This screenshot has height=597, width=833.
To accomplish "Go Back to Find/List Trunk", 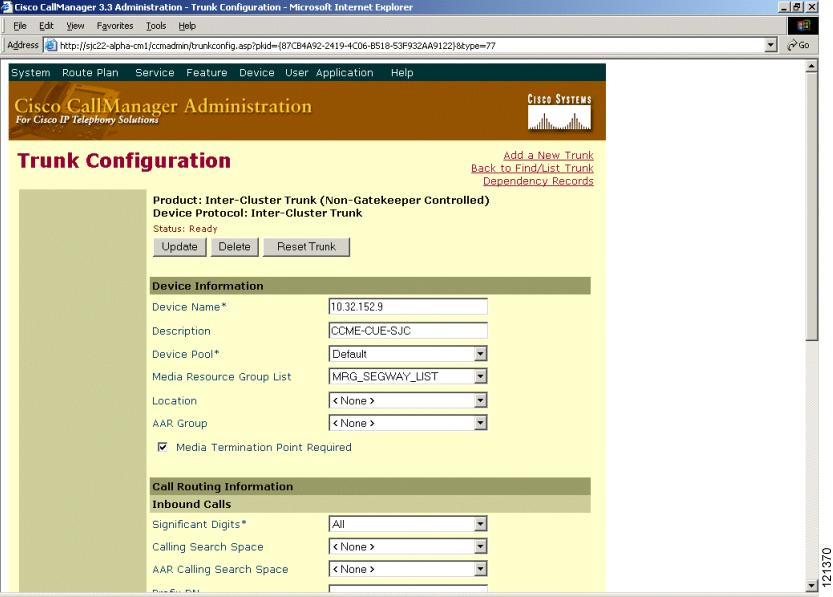I will (532, 168).
